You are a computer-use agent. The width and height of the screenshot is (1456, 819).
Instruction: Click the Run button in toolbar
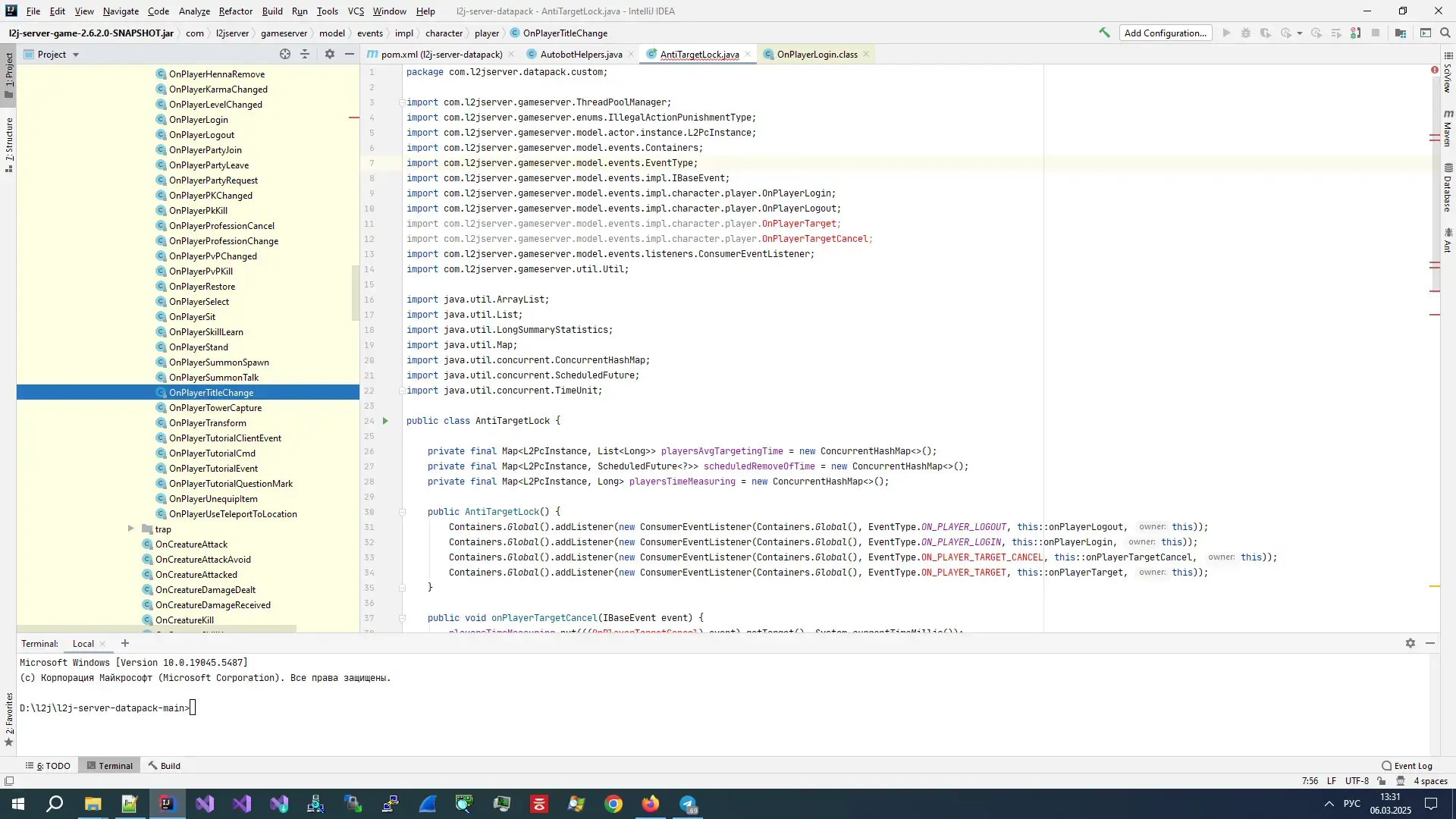pos(1226,33)
